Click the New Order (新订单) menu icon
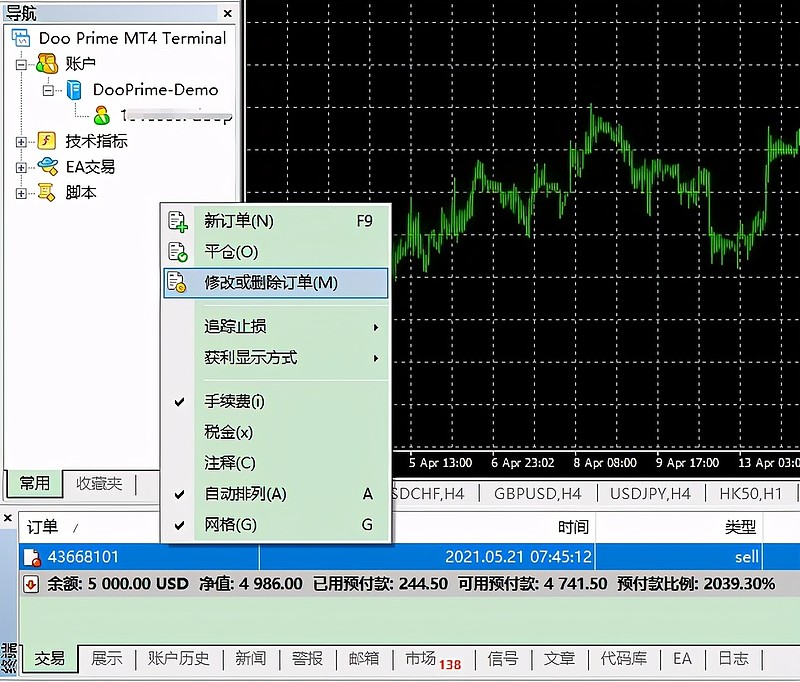 tap(178, 221)
